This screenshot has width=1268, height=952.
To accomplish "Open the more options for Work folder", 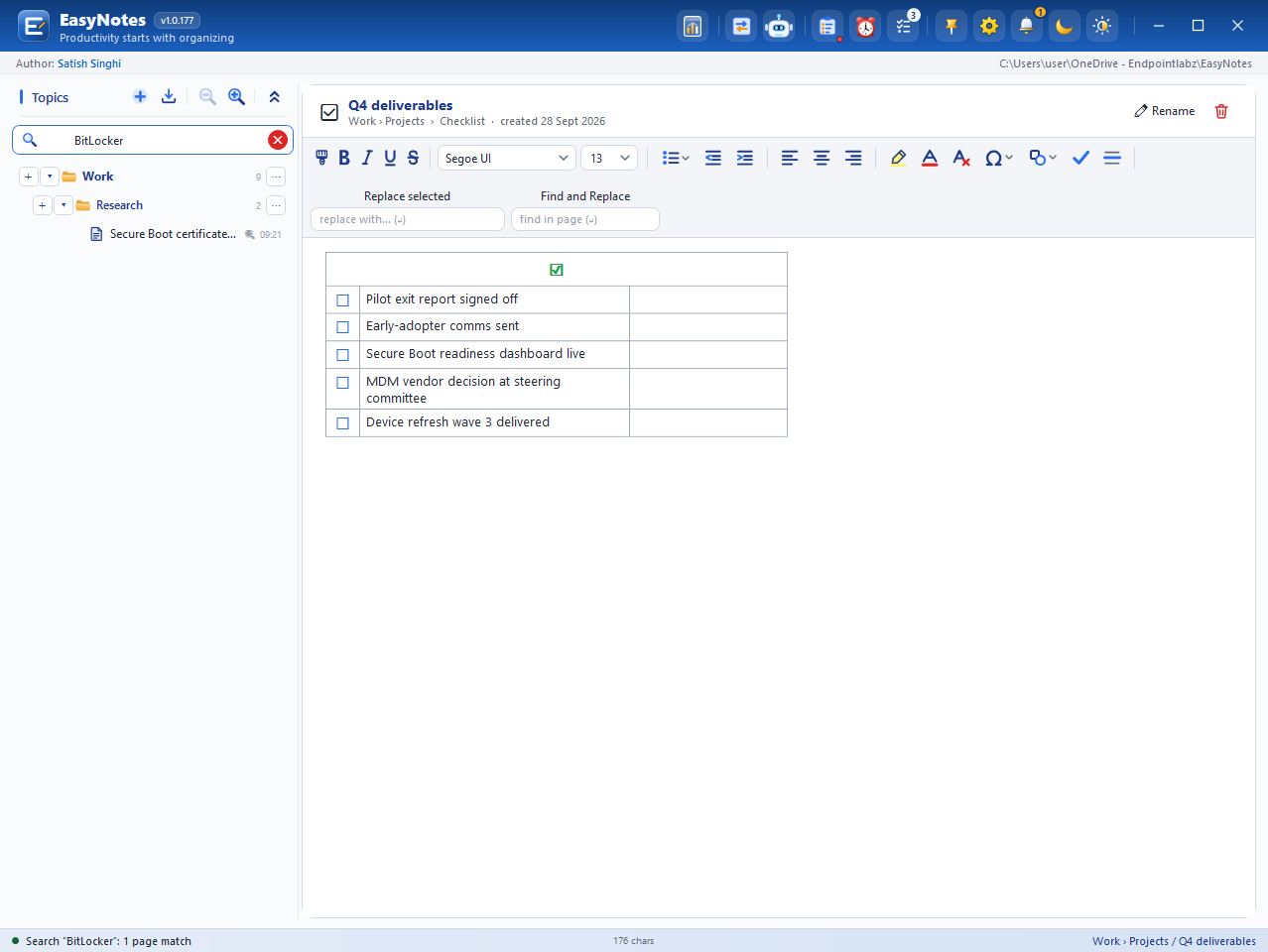I will point(276,177).
